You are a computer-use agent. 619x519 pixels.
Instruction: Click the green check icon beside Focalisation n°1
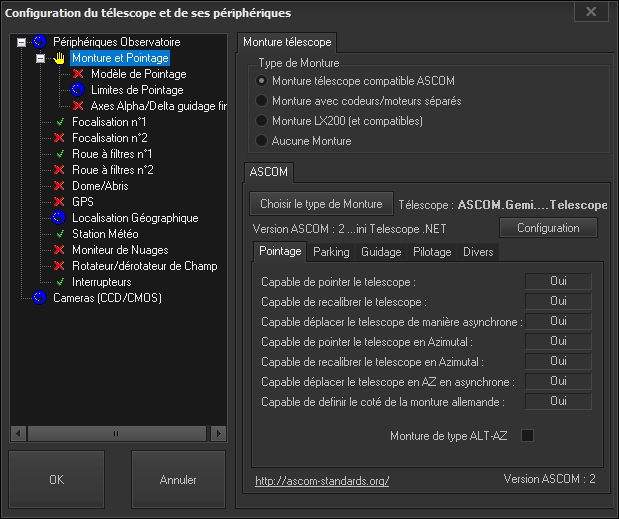(x=59, y=122)
